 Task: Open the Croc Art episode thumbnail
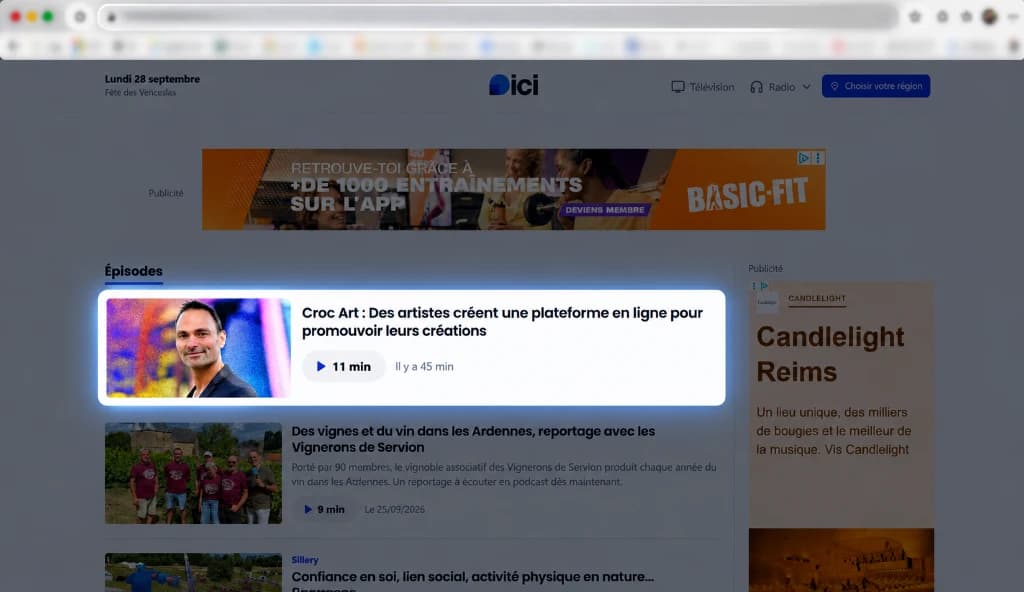199,348
